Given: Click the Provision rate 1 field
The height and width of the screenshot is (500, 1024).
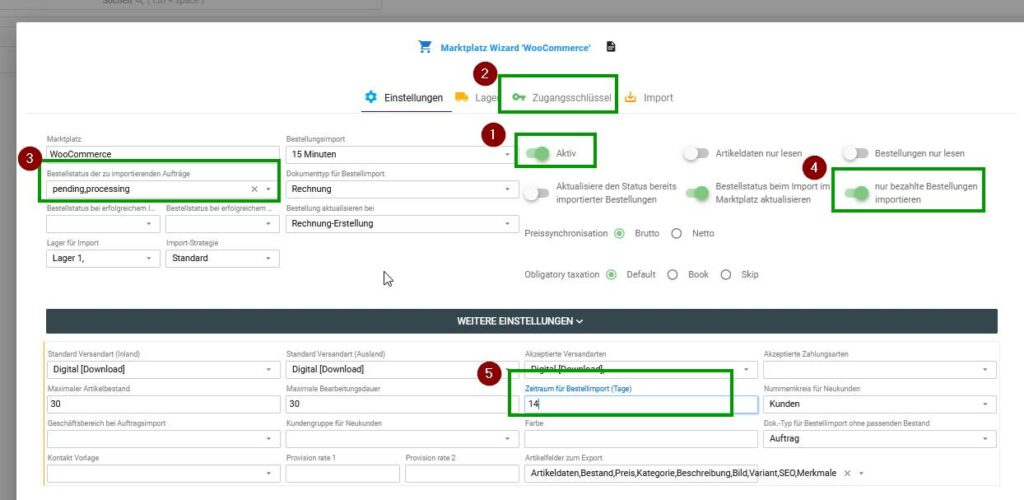Looking at the screenshot, I should click(x=342, y=473).
